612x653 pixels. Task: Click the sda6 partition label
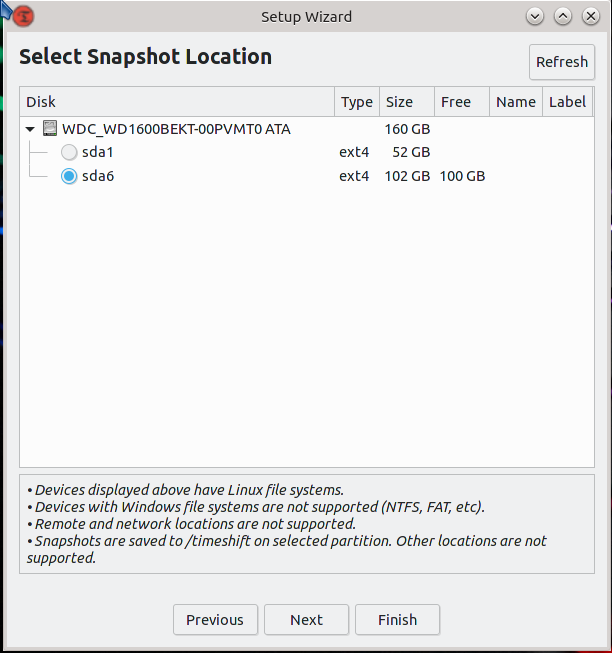coord(98,176)
